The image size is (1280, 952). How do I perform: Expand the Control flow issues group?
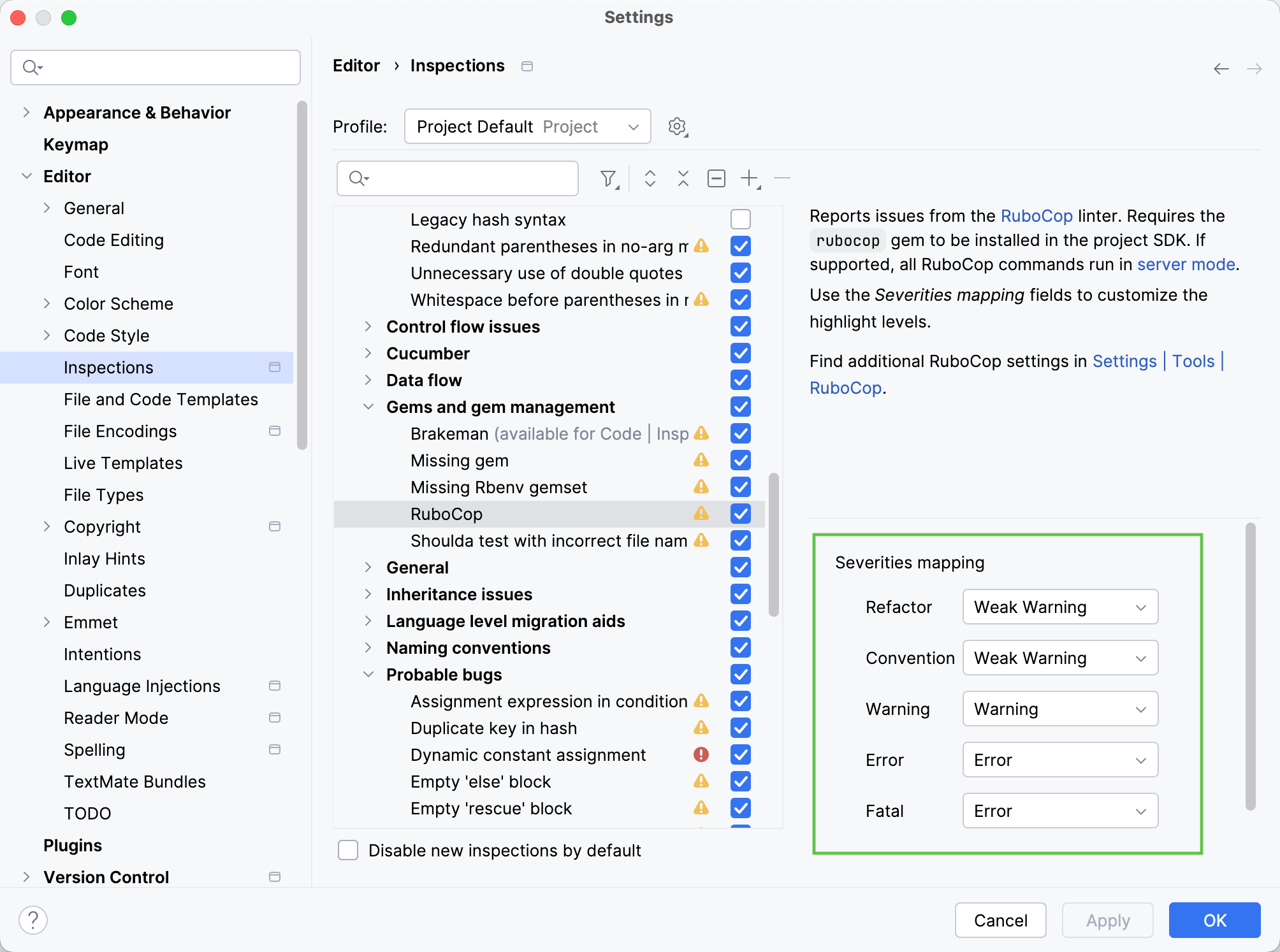[368, 326]
